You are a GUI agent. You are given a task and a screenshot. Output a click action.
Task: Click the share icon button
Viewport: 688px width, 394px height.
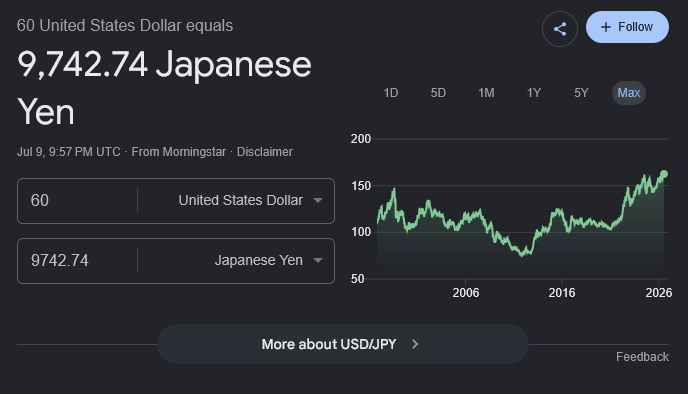[x=559, y=29]
